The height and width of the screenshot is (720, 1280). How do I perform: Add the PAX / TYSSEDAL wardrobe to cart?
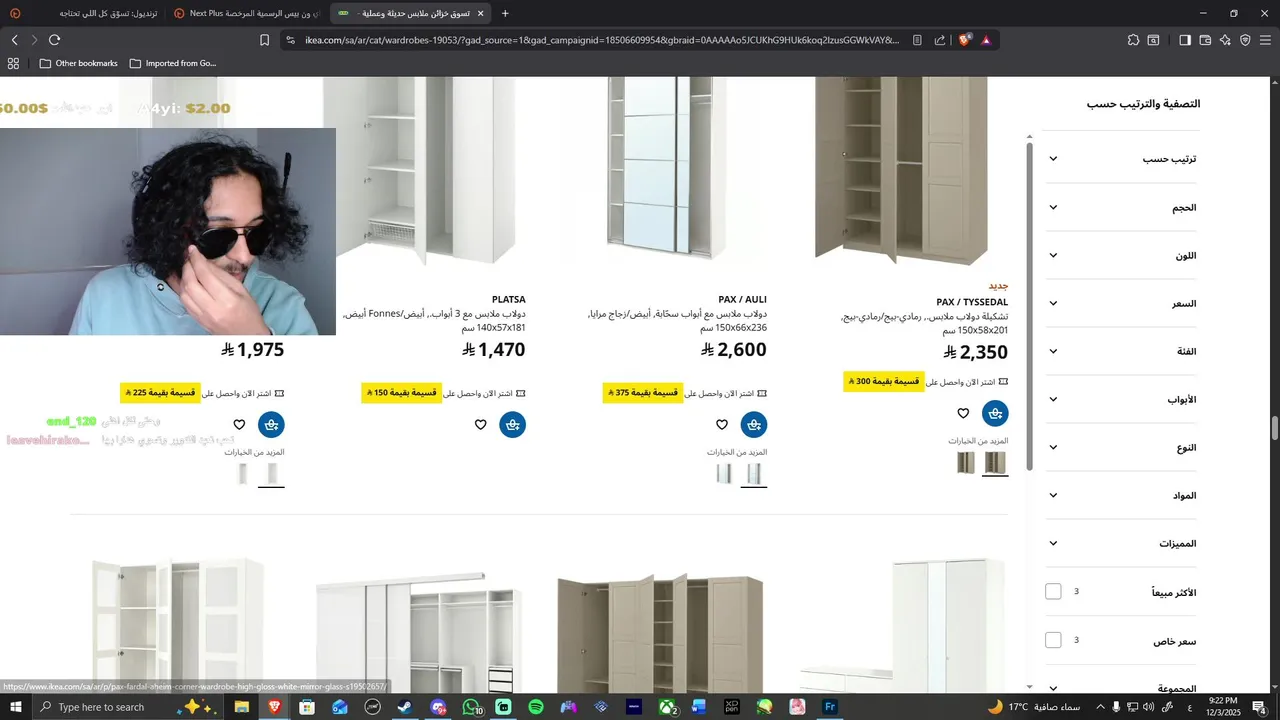point(995,413)
